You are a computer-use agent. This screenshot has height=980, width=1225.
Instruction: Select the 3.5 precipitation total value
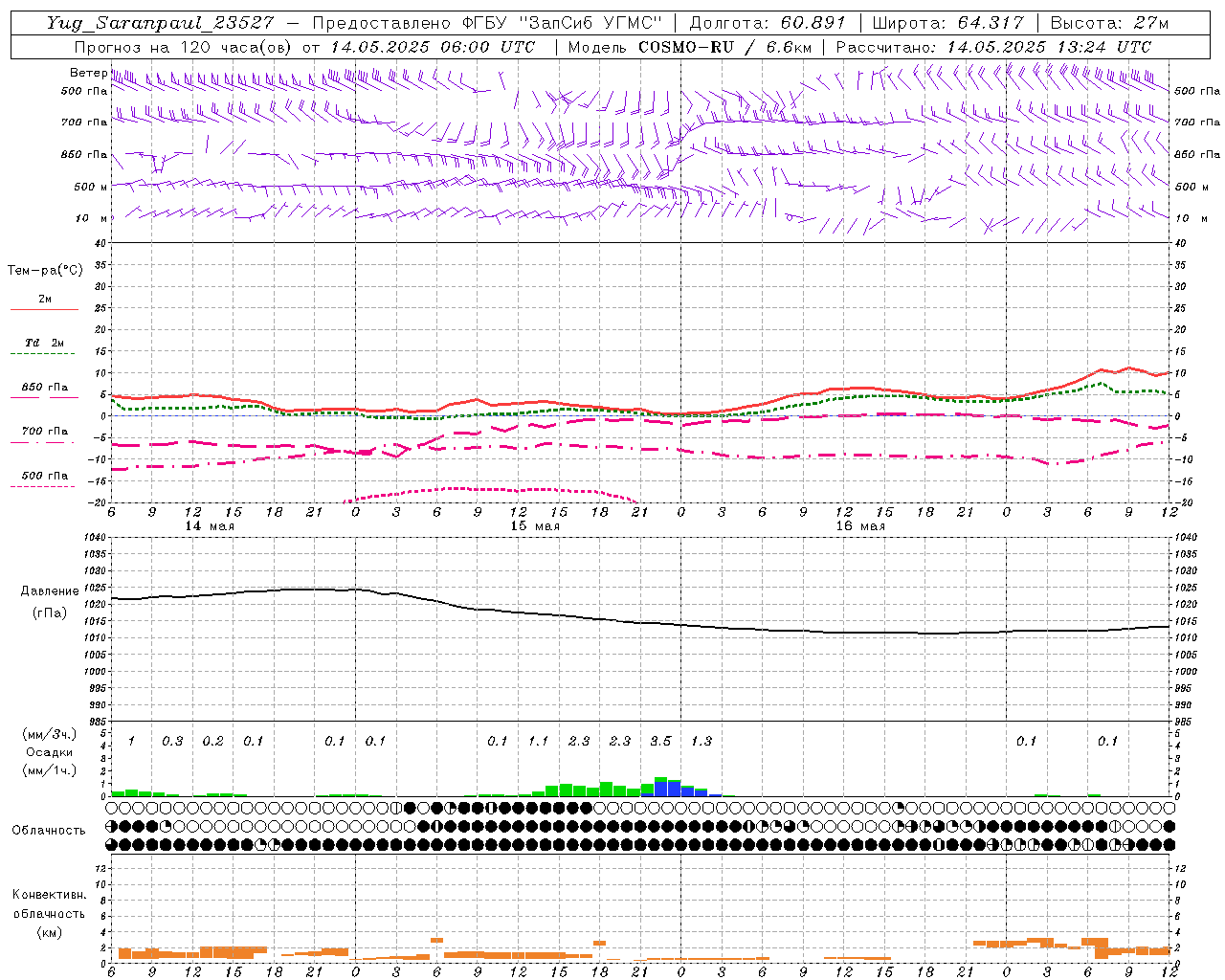(660, 741)
